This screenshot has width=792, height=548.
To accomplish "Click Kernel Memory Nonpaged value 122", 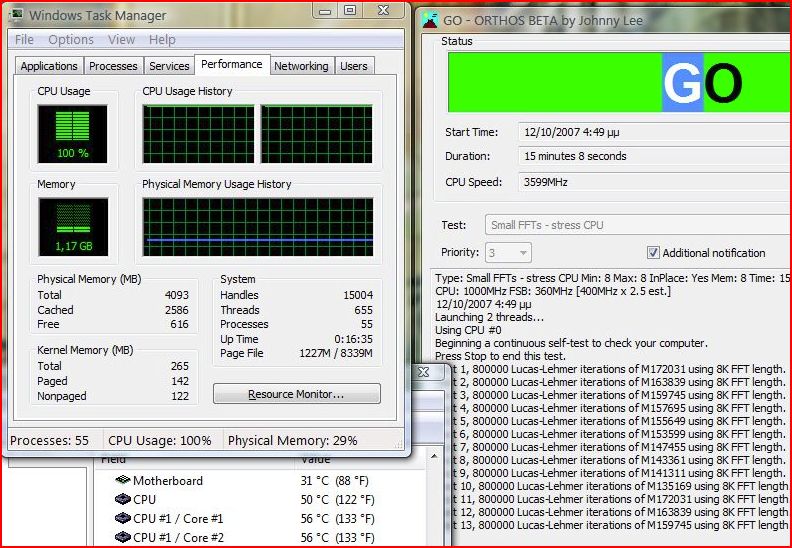I will (x=180, y=396).
